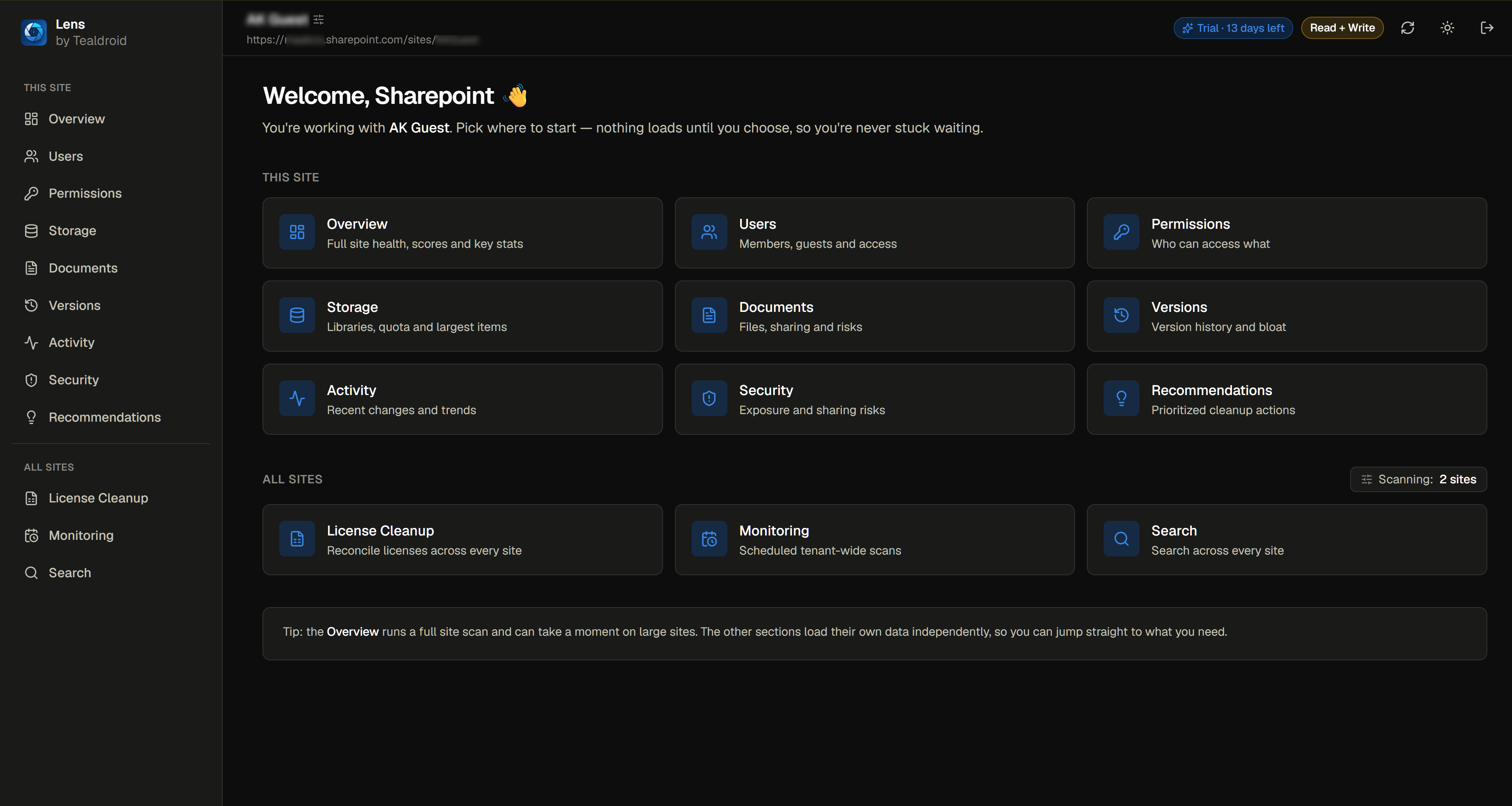Select Recommendations in the sidebar

[111, 417]
